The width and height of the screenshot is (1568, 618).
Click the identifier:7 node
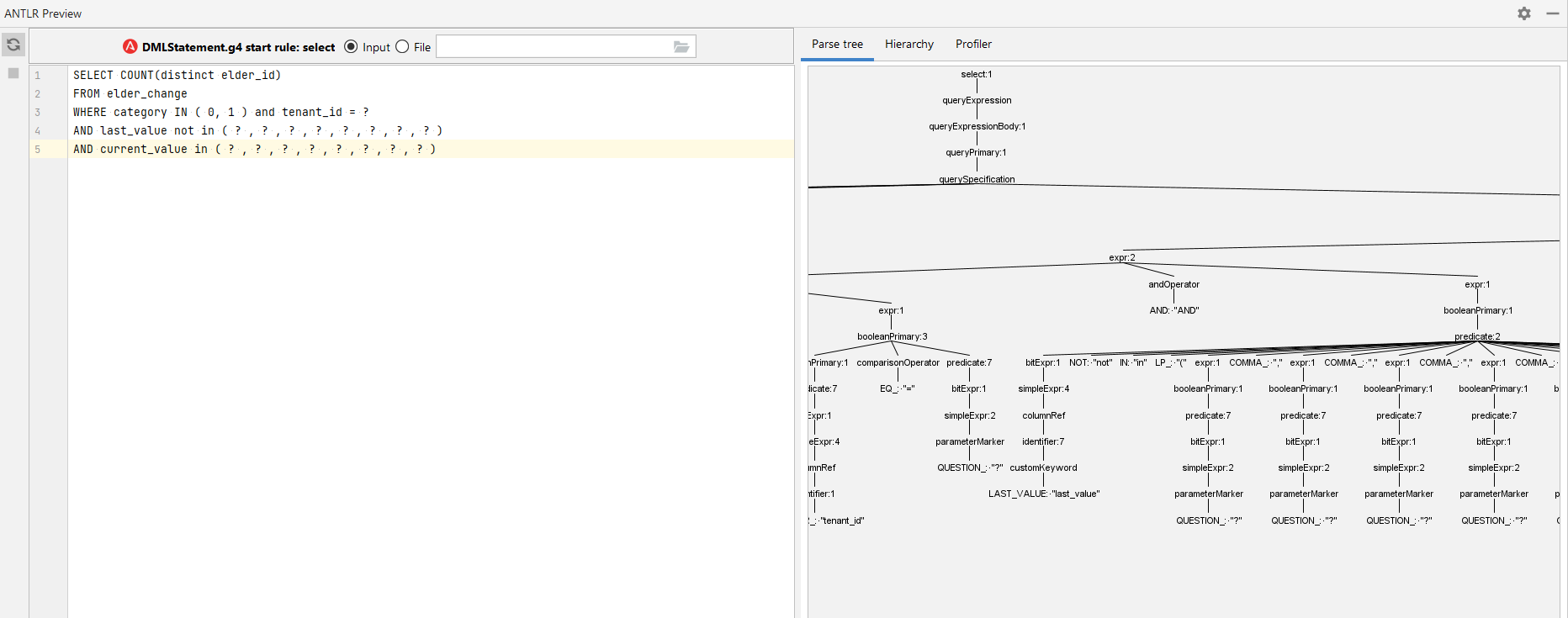tap(1043, 441)
